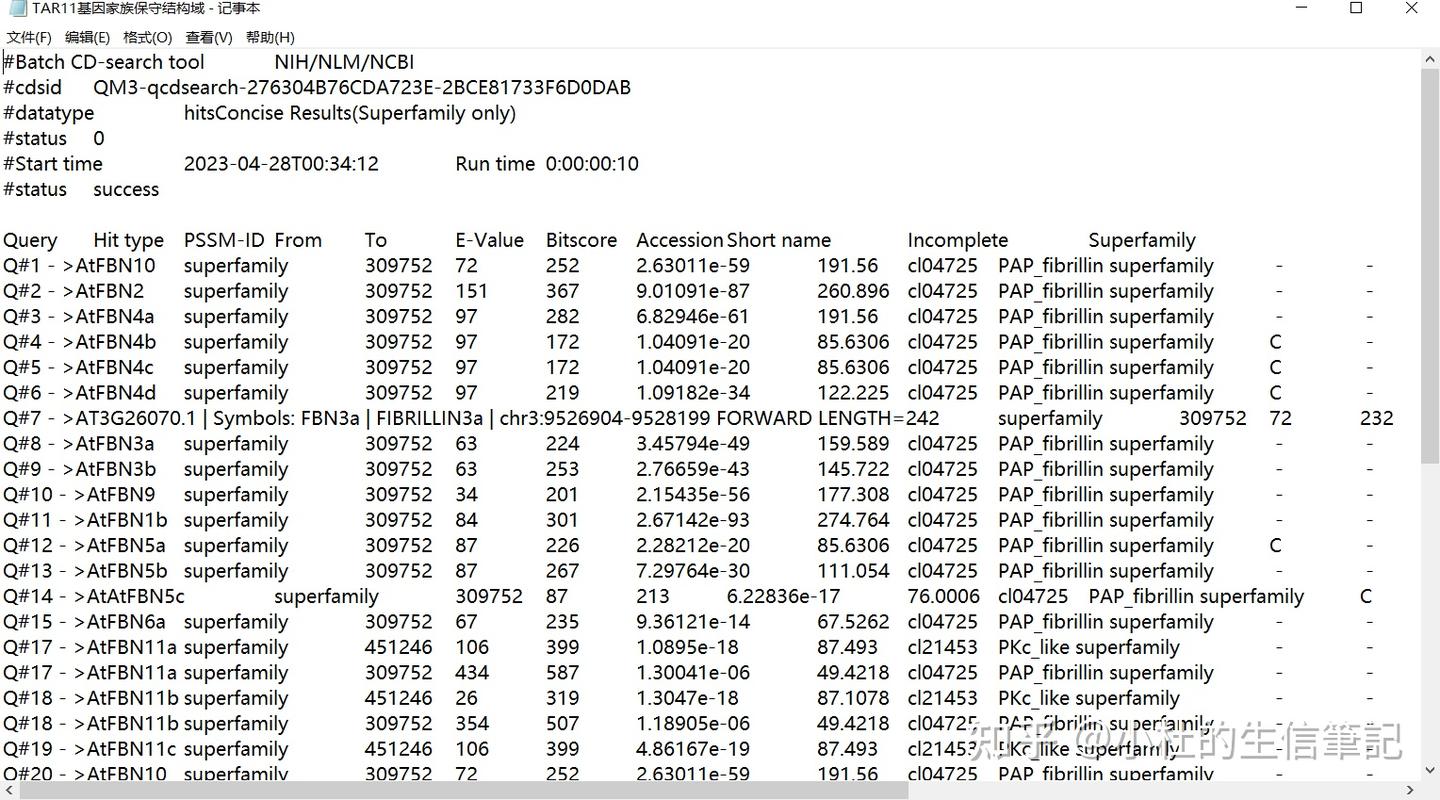Click the Q#7 AT3G26070.1 text line

click(698, 418)
